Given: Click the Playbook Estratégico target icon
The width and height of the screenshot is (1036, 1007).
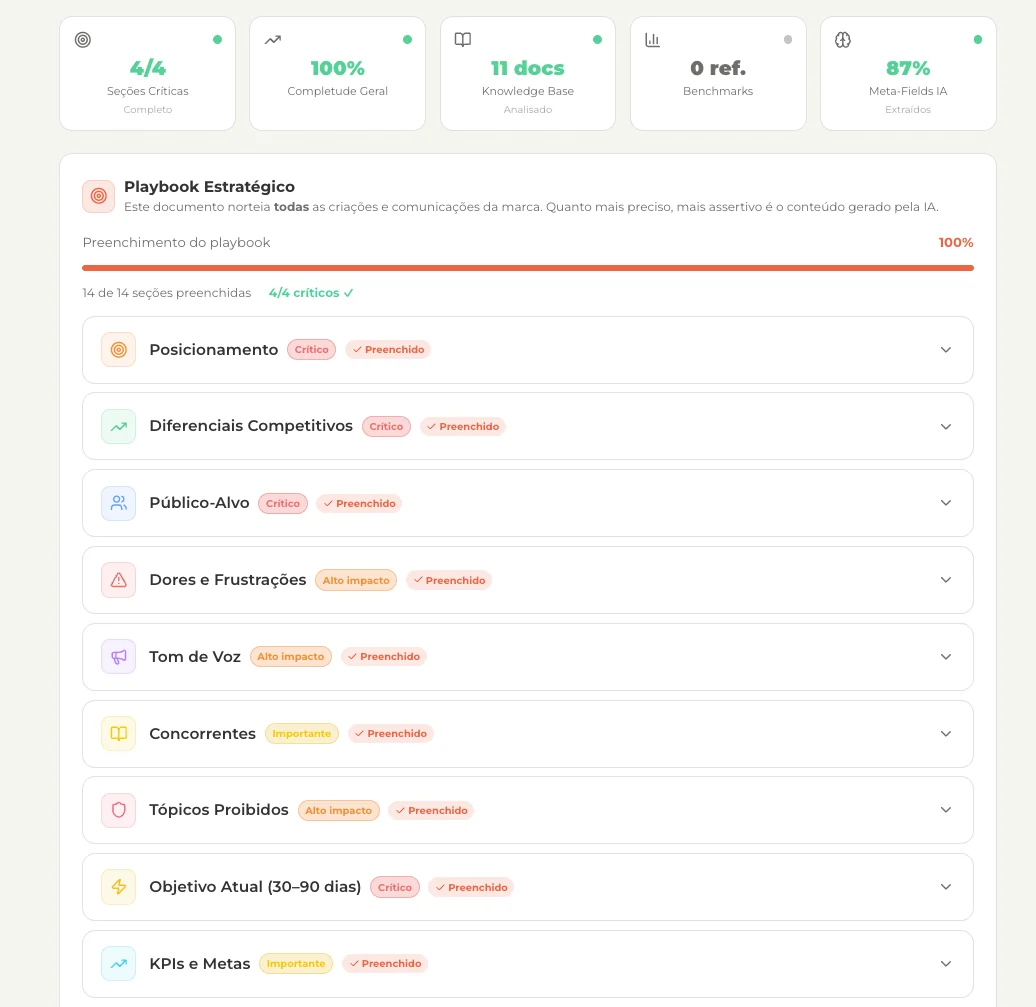Looking at the screenshot, I should [x=98, y=196].
